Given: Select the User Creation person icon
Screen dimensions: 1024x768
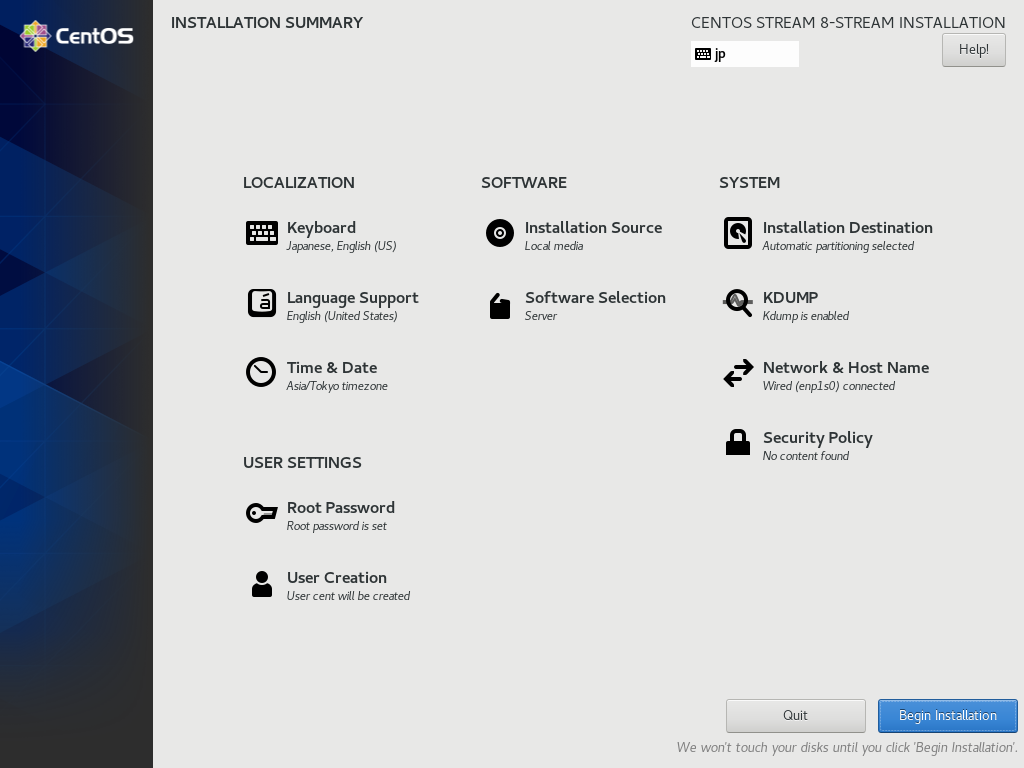Looking at the screenshot, I should (262, 584).
